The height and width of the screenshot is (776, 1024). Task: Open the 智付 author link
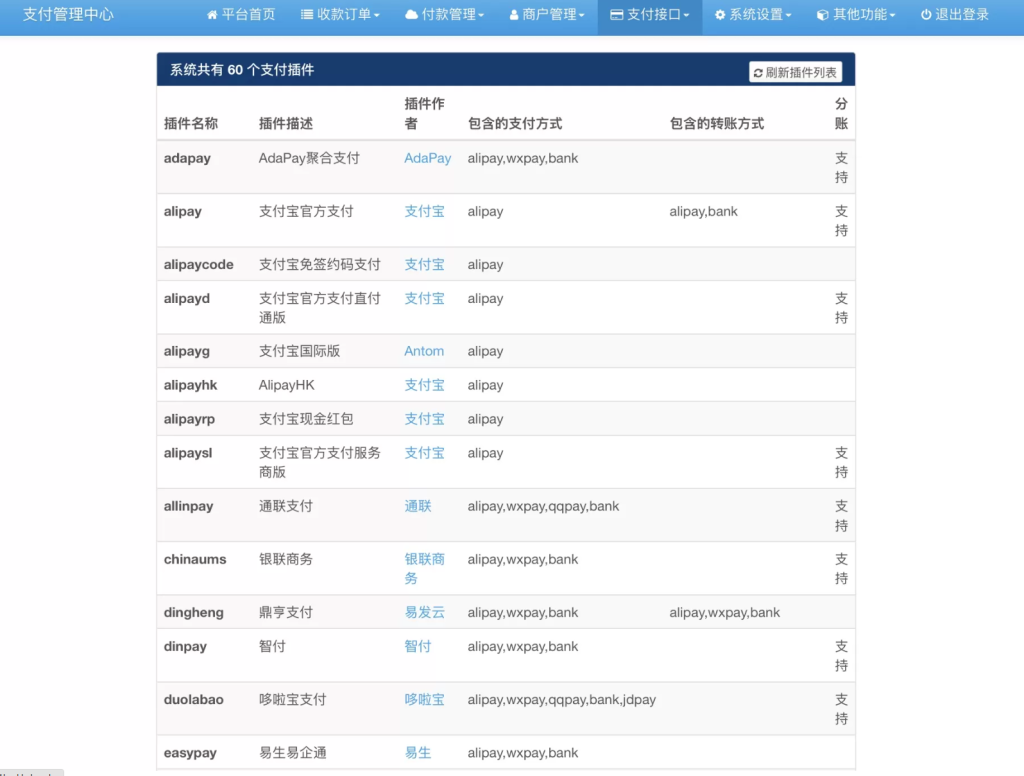[x=418, y=647]
